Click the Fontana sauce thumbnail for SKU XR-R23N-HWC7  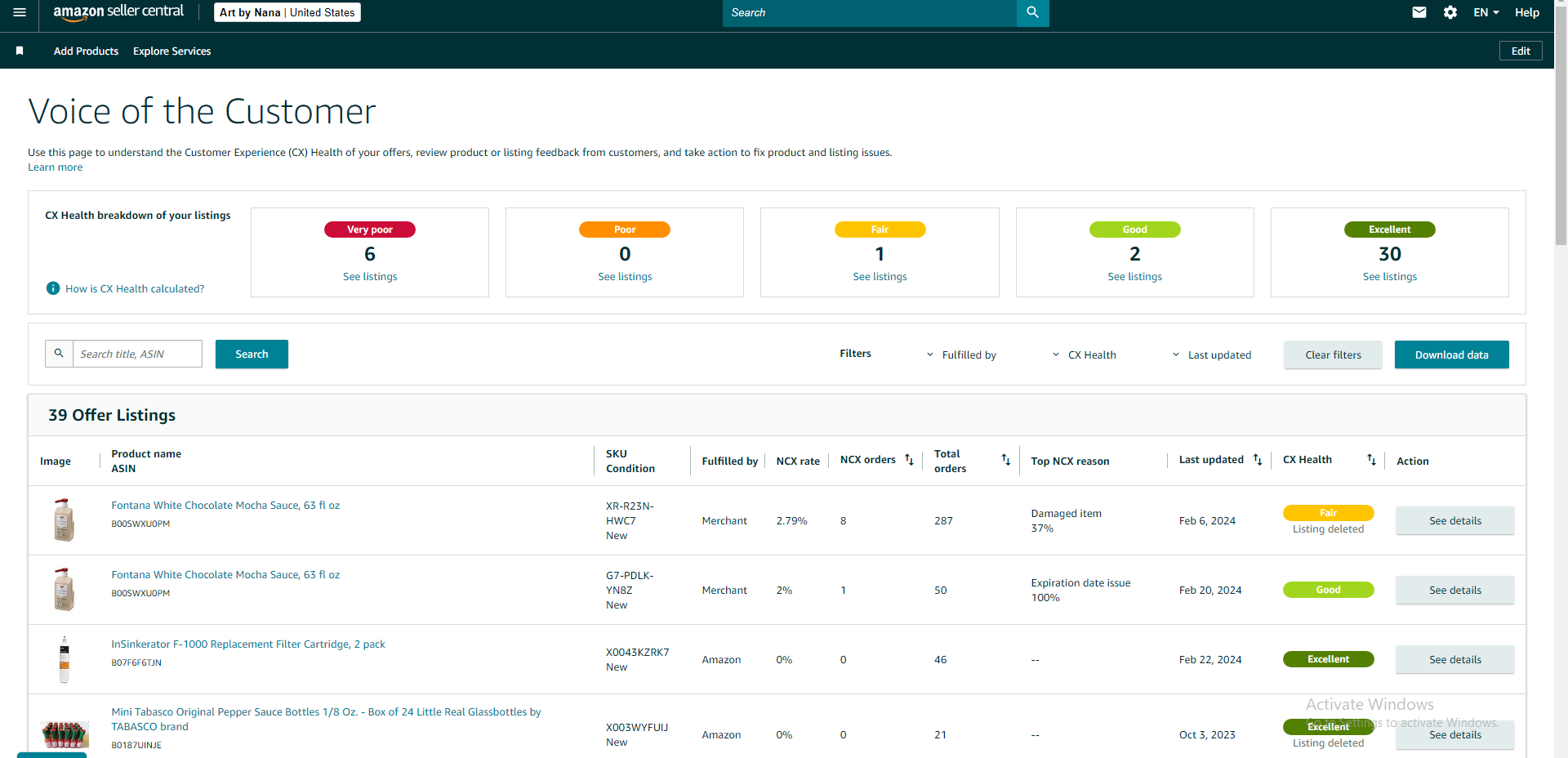[x=64, y=520]
